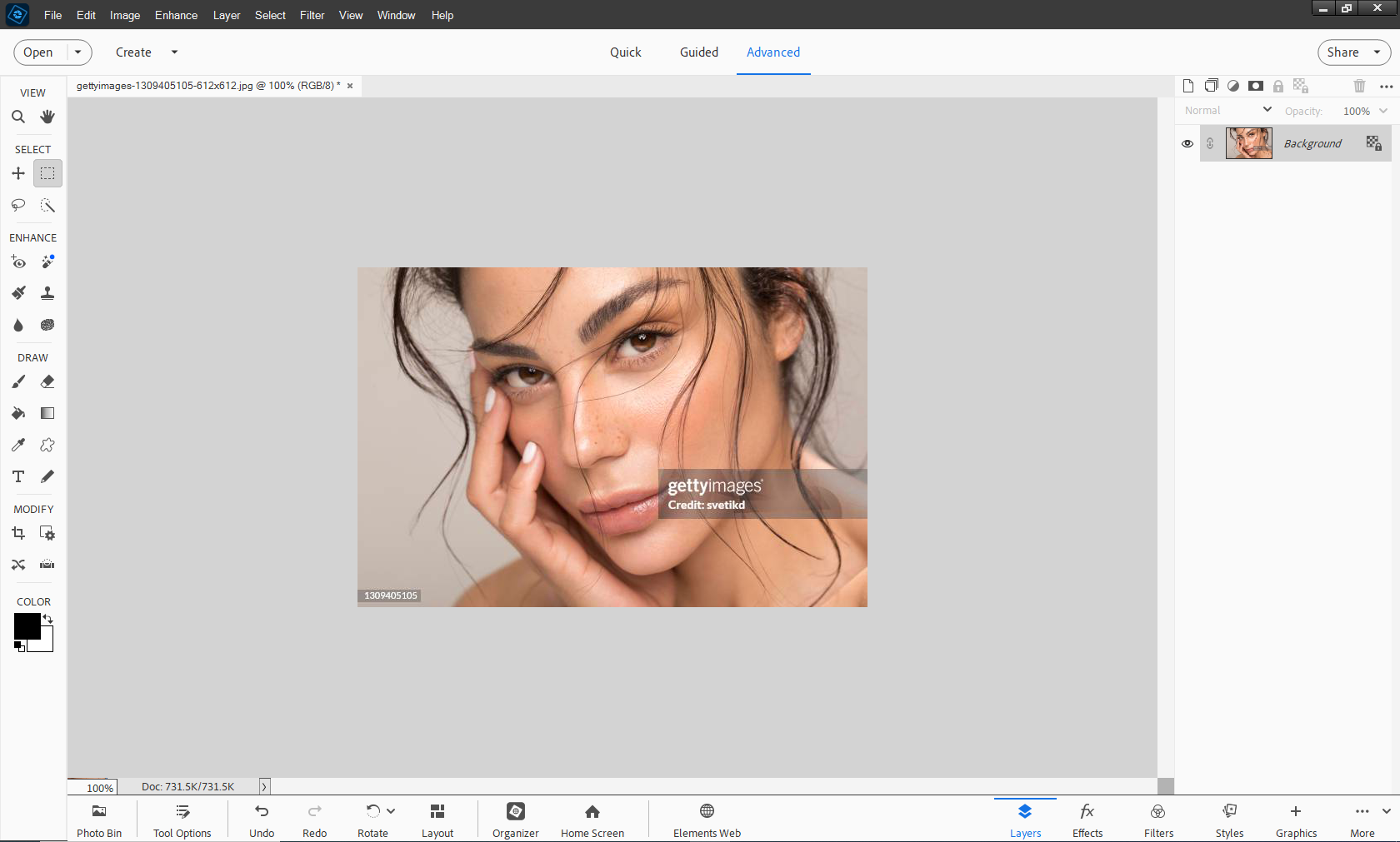Choose the Paint Bucket tool
Image resolution: width=1400 pixels, height=842 pixels.
(18, 413)
